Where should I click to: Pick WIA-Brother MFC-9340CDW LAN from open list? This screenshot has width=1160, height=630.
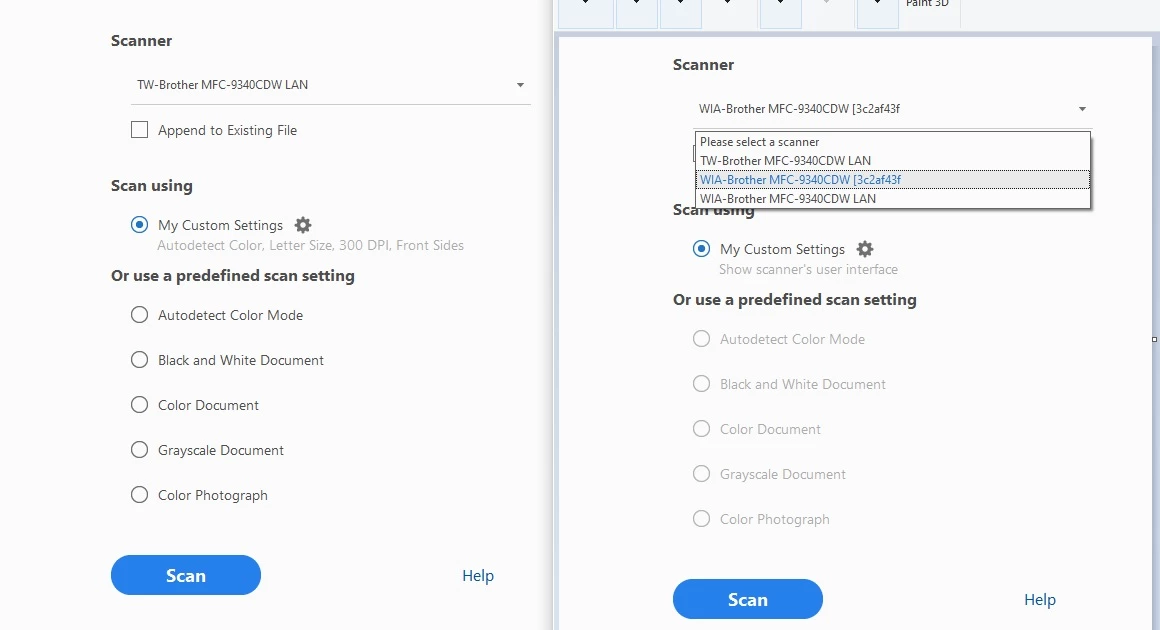892,198
